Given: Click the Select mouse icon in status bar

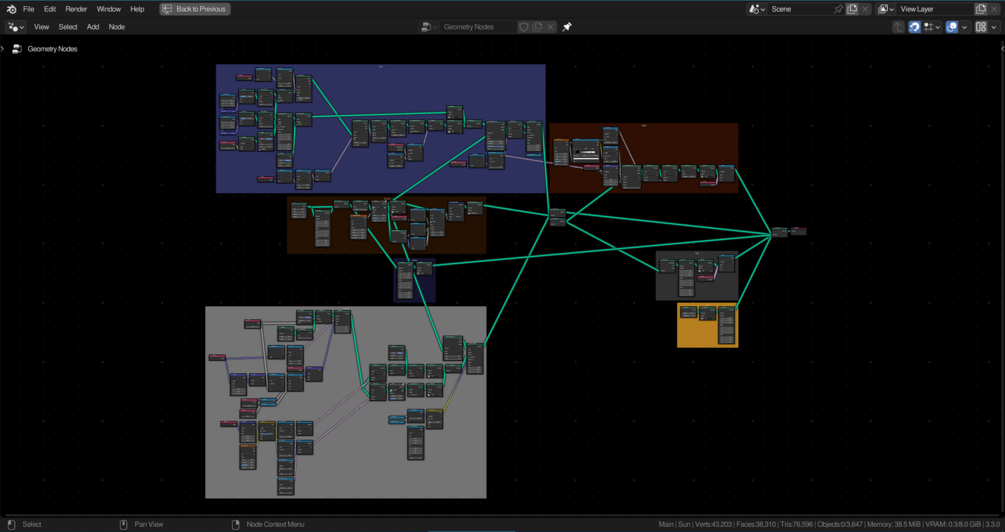Looking at the screenshot, I should (11, 524).
